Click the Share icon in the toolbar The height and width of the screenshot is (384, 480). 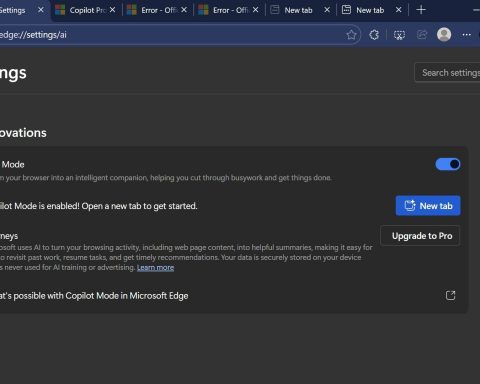pos(422,35)
